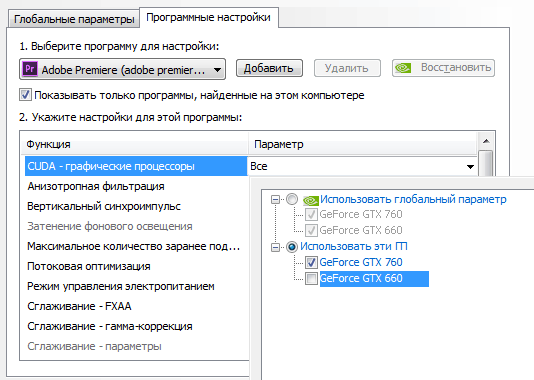Select Сглаживание - гамма-коррекция row
534x380 pixels.
click(x=136, y=326)
